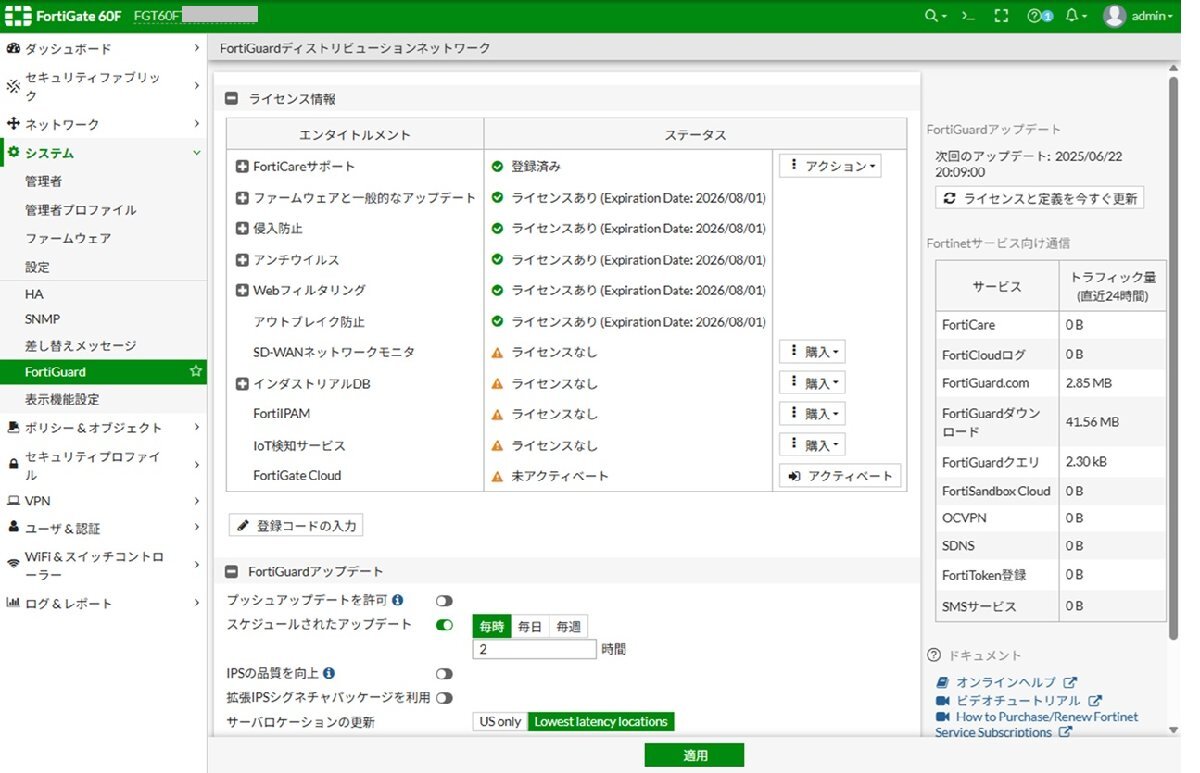Open ポリシー＆オブジェクト sidebar menu
1200x773 pixels.
click(x=104, y=427)
